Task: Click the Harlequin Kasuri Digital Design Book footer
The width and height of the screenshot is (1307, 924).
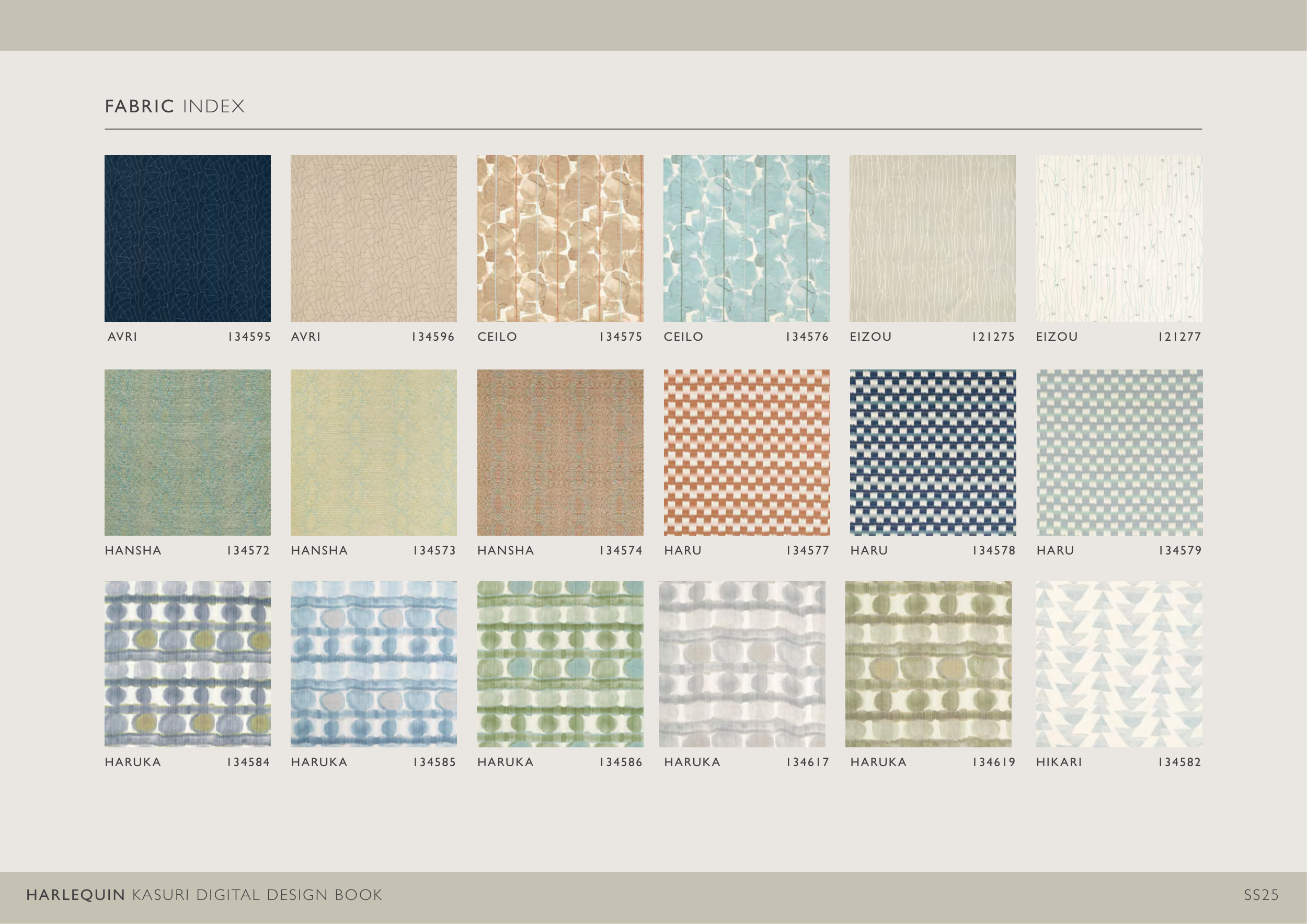Action: click(204, 895)
